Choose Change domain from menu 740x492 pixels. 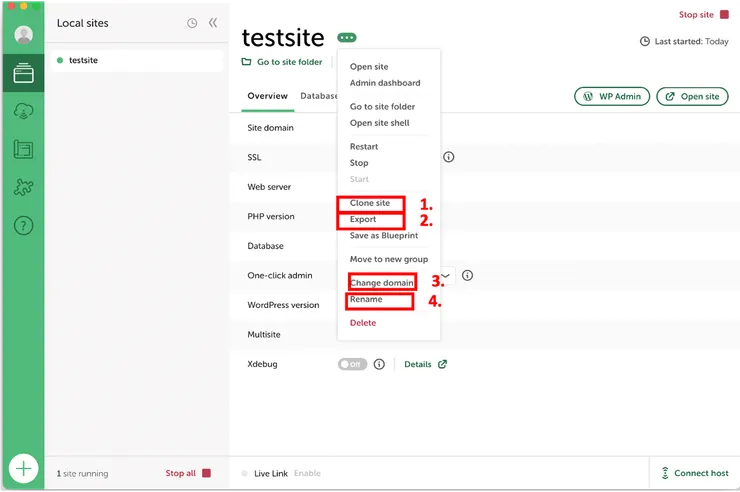(381, 283)
